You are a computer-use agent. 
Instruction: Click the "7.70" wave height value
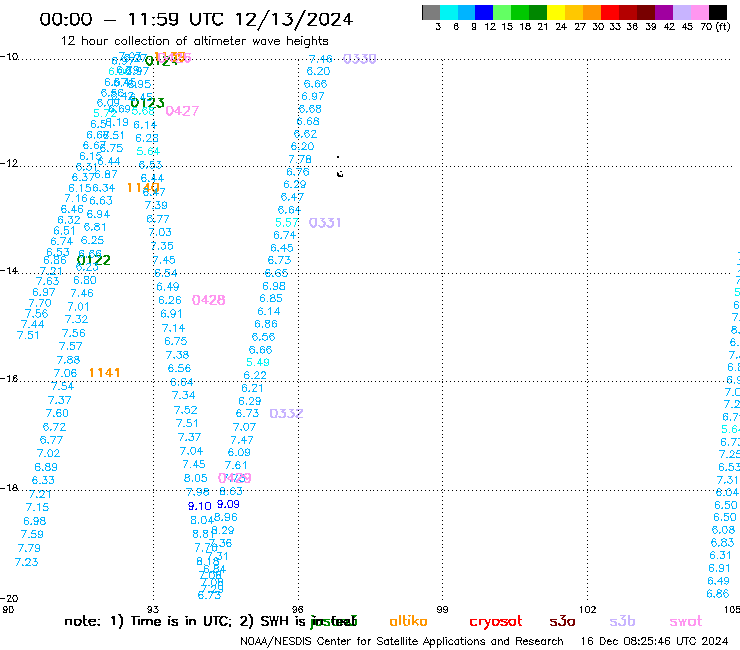[40, 303]
